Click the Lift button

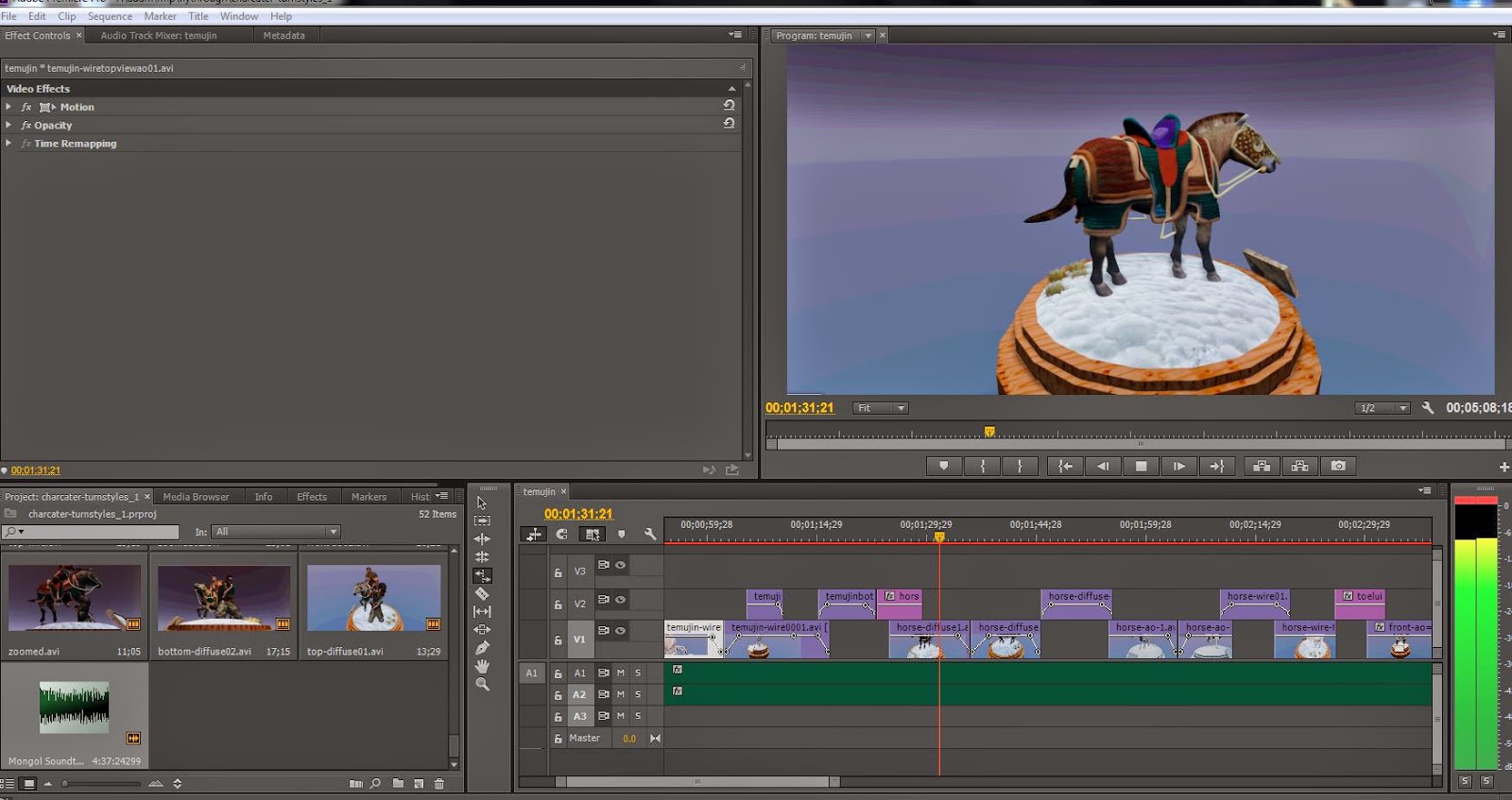pyautogui.click(x=1261, y=466)
